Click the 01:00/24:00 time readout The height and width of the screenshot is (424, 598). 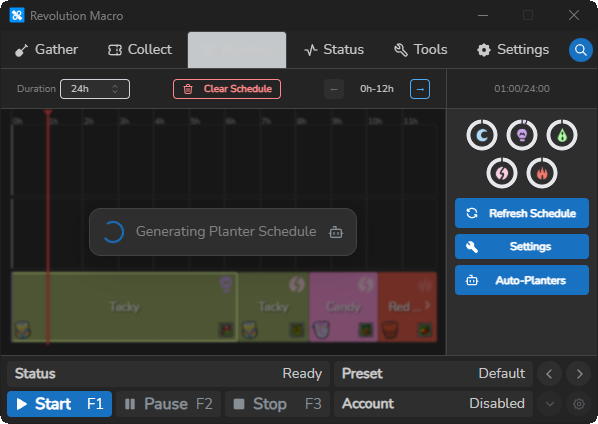[x=522, y=89]
